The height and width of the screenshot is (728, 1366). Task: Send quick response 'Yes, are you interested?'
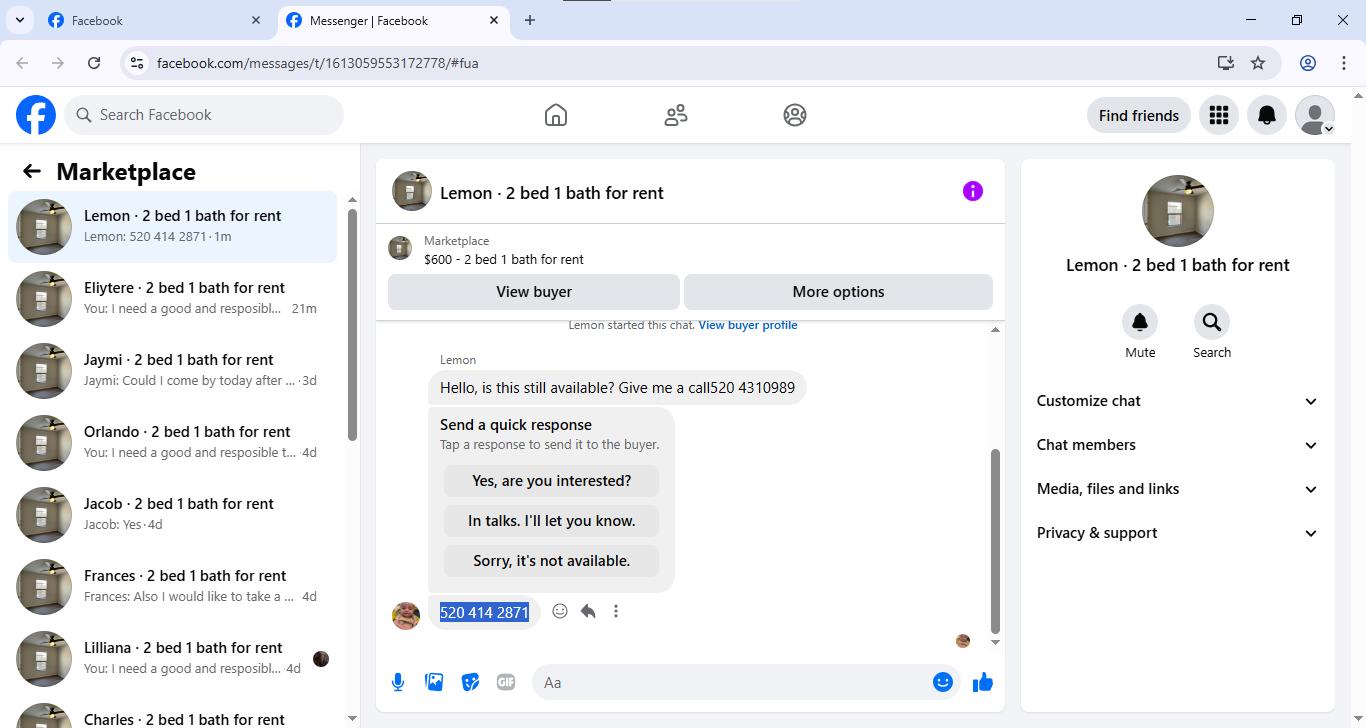click(552, 481)
